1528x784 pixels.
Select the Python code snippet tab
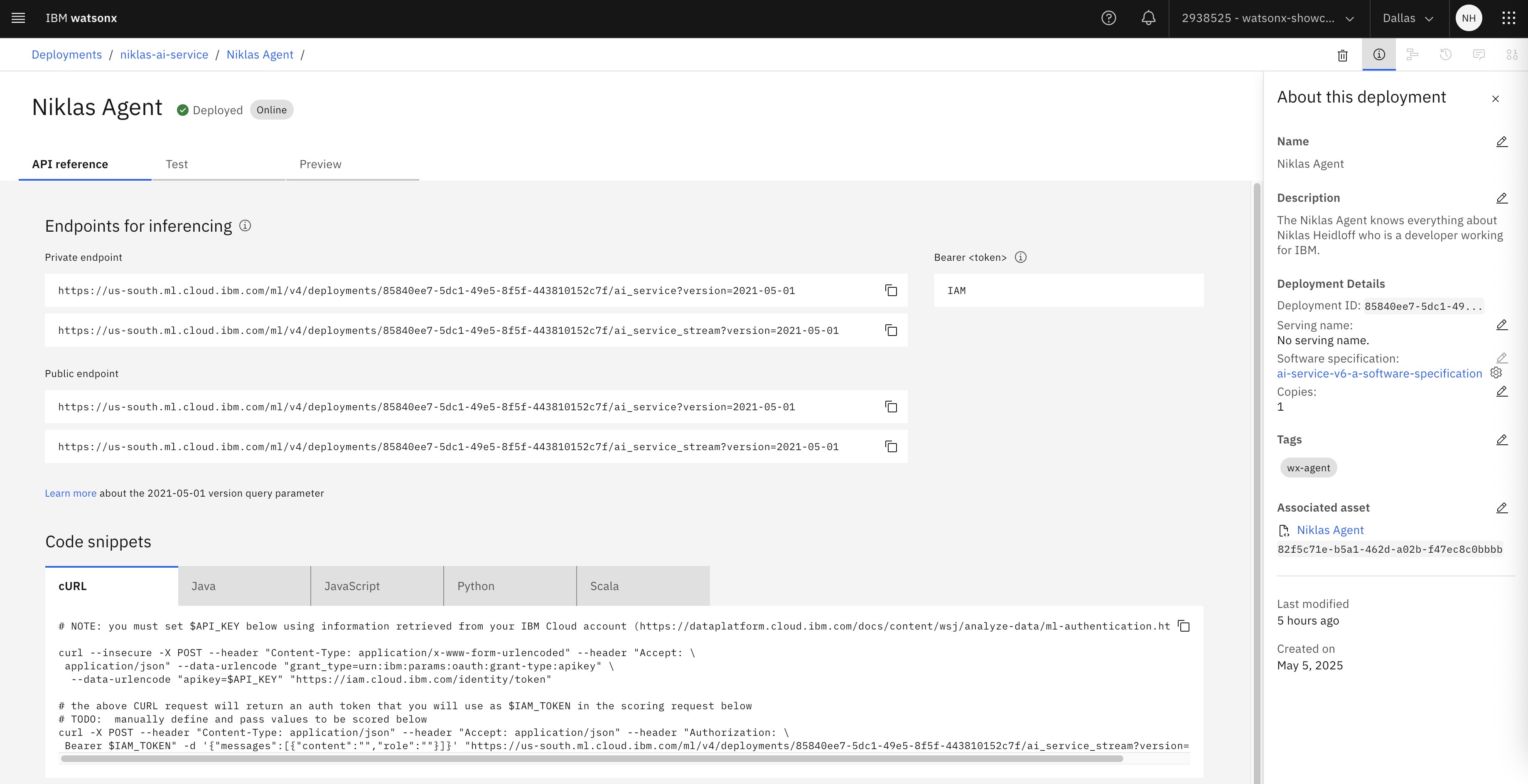(x=510, y=586)
